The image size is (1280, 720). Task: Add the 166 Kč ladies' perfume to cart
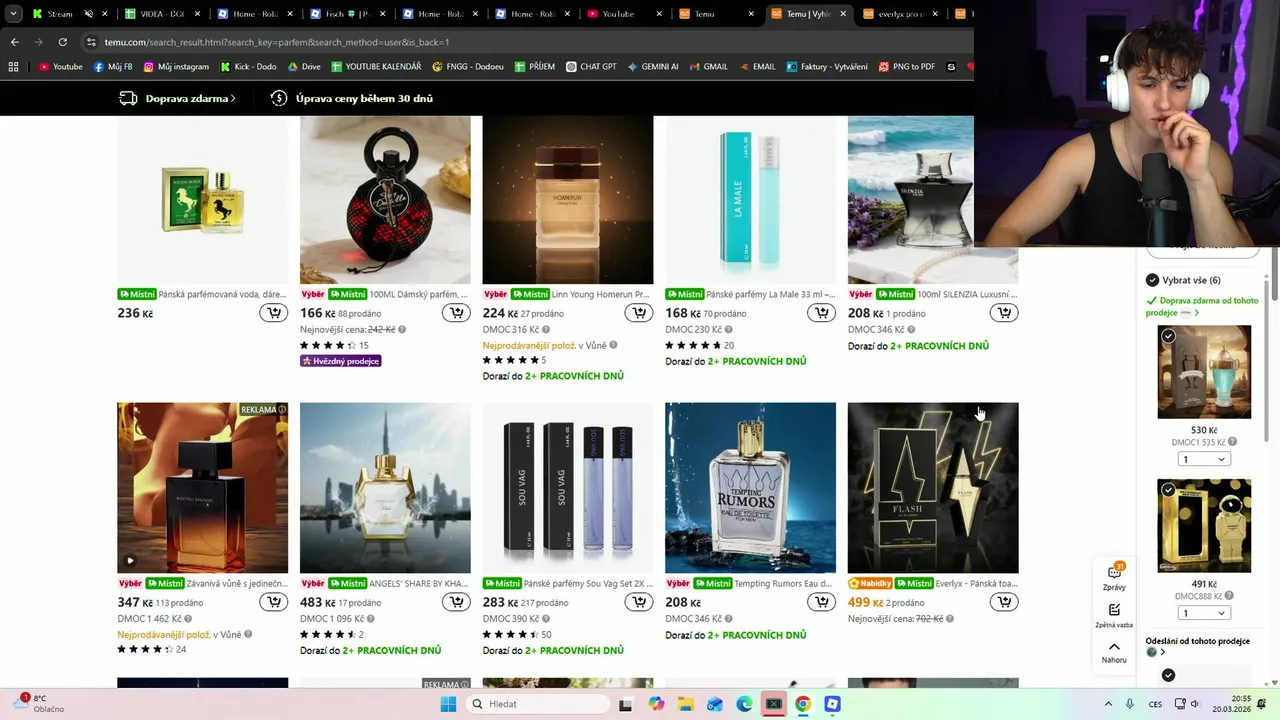(x=456, y=313)
